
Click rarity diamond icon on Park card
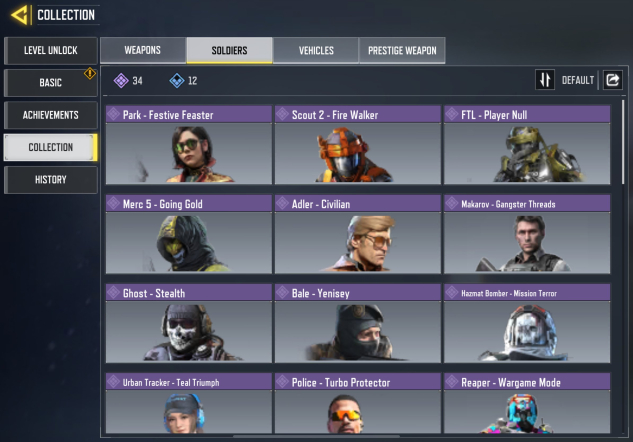pyautogui.click(x=113, y=114)
